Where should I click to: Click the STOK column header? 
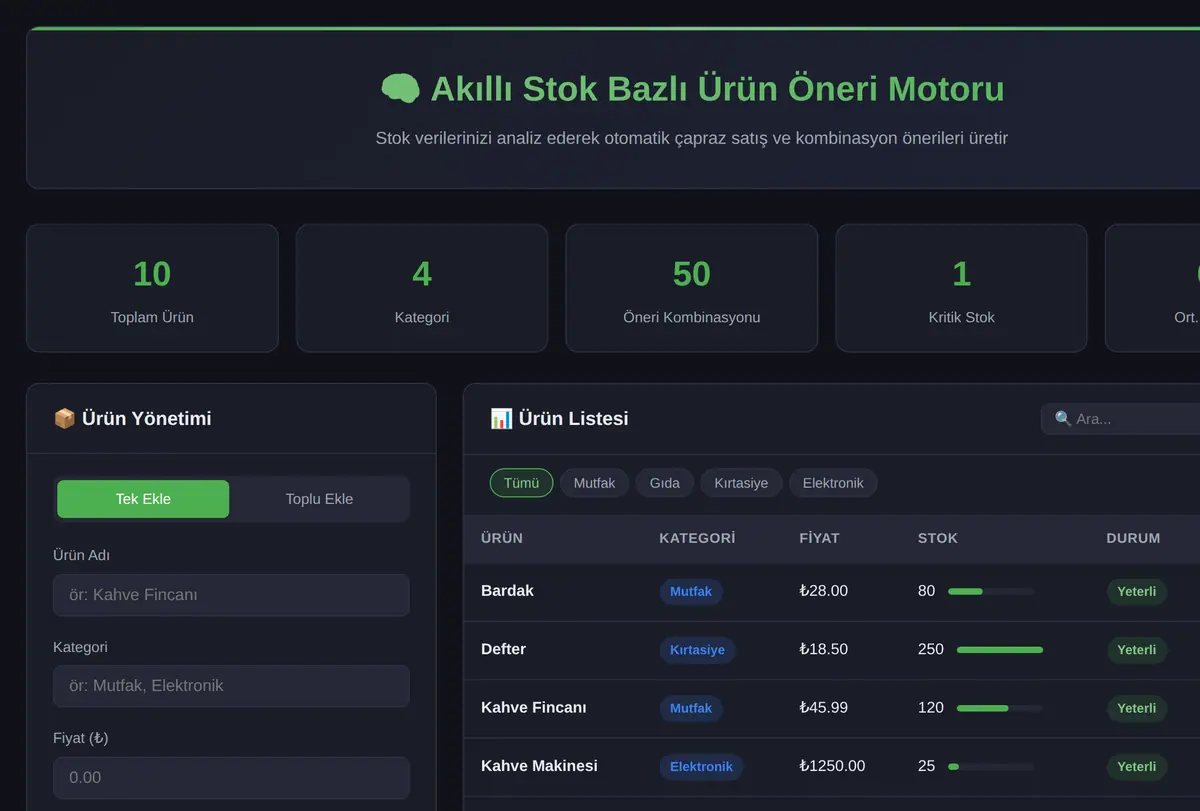tap(938, 538)
